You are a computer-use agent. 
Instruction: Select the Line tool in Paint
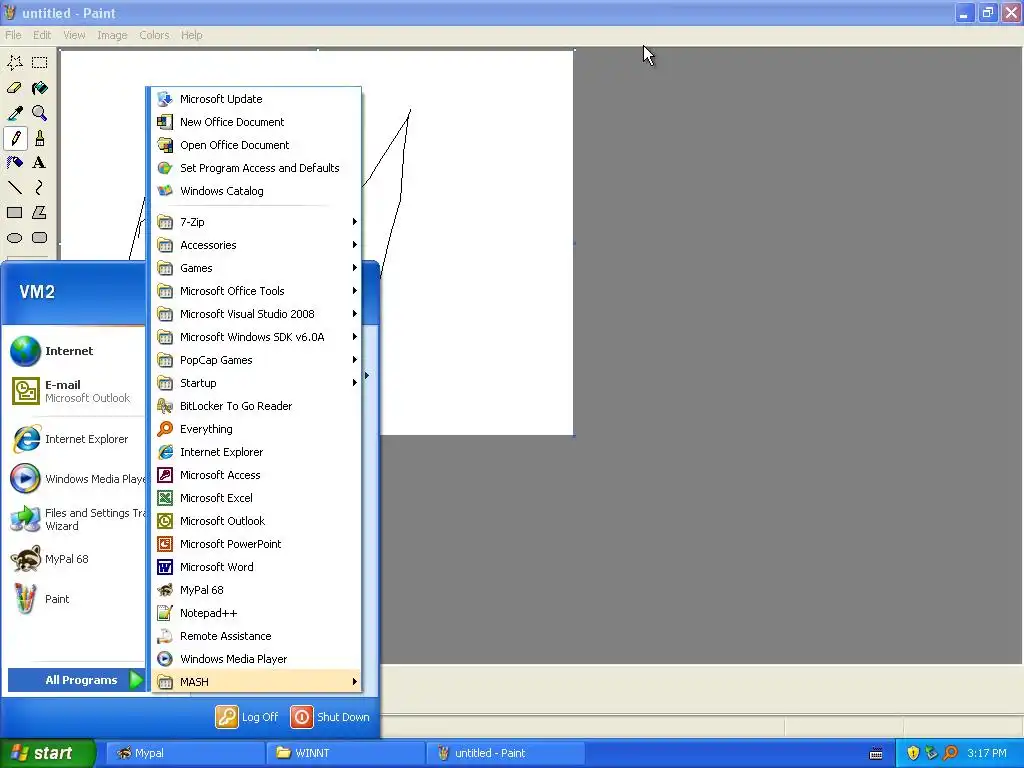14,188
